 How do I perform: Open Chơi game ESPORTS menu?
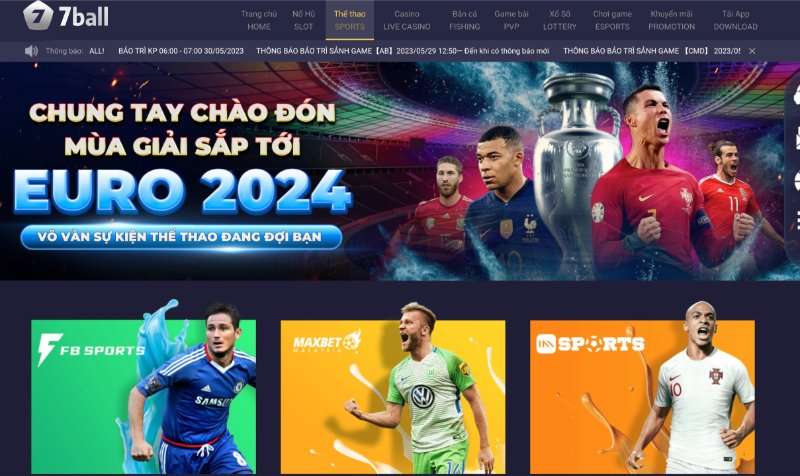pyautogui.click(x=612, y=20)
